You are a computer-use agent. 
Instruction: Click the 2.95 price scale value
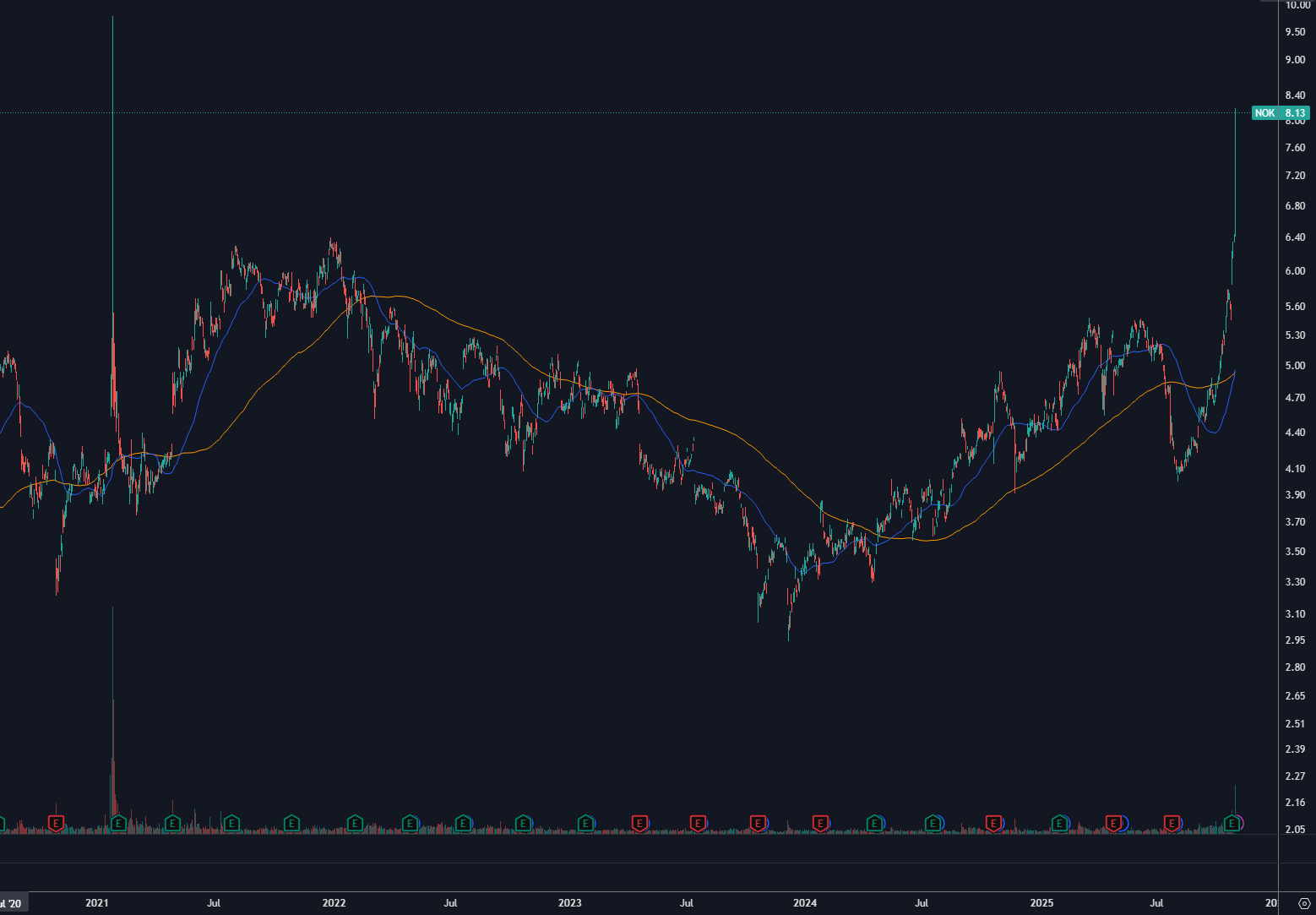point(1296,640)
